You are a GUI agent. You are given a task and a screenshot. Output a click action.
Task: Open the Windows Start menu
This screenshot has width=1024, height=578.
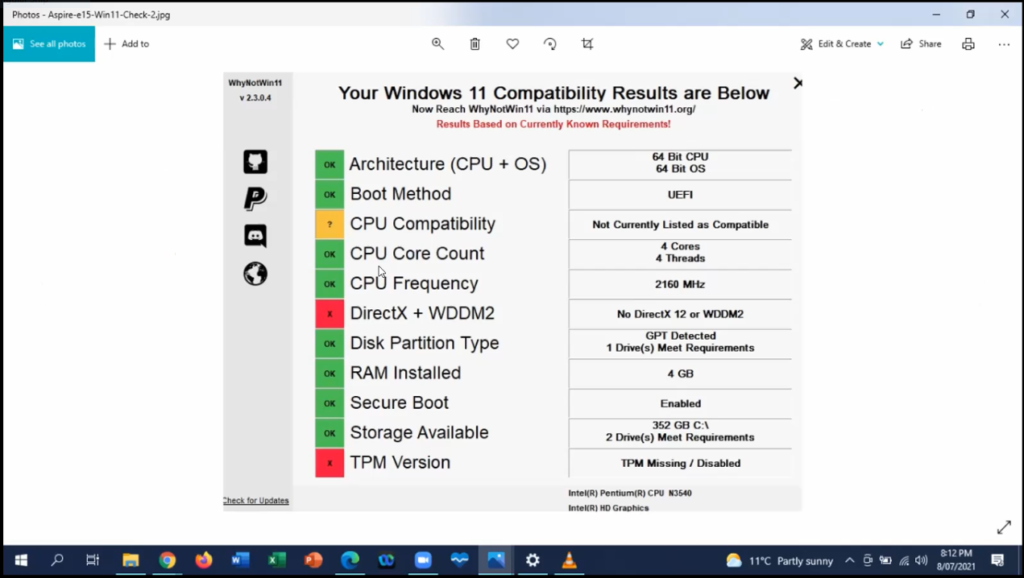tap(21, 560)
